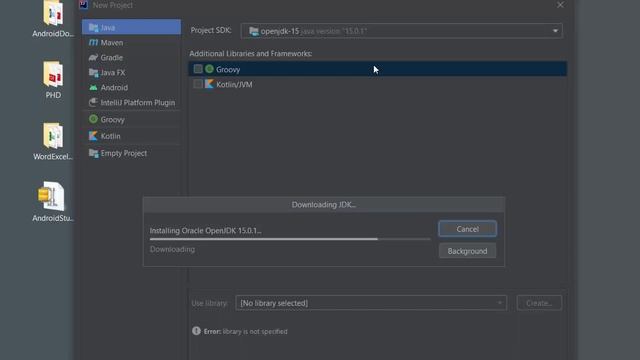Select Java FX project category
640x360 pixels.
pyautogui.click(x=131, y=73)
